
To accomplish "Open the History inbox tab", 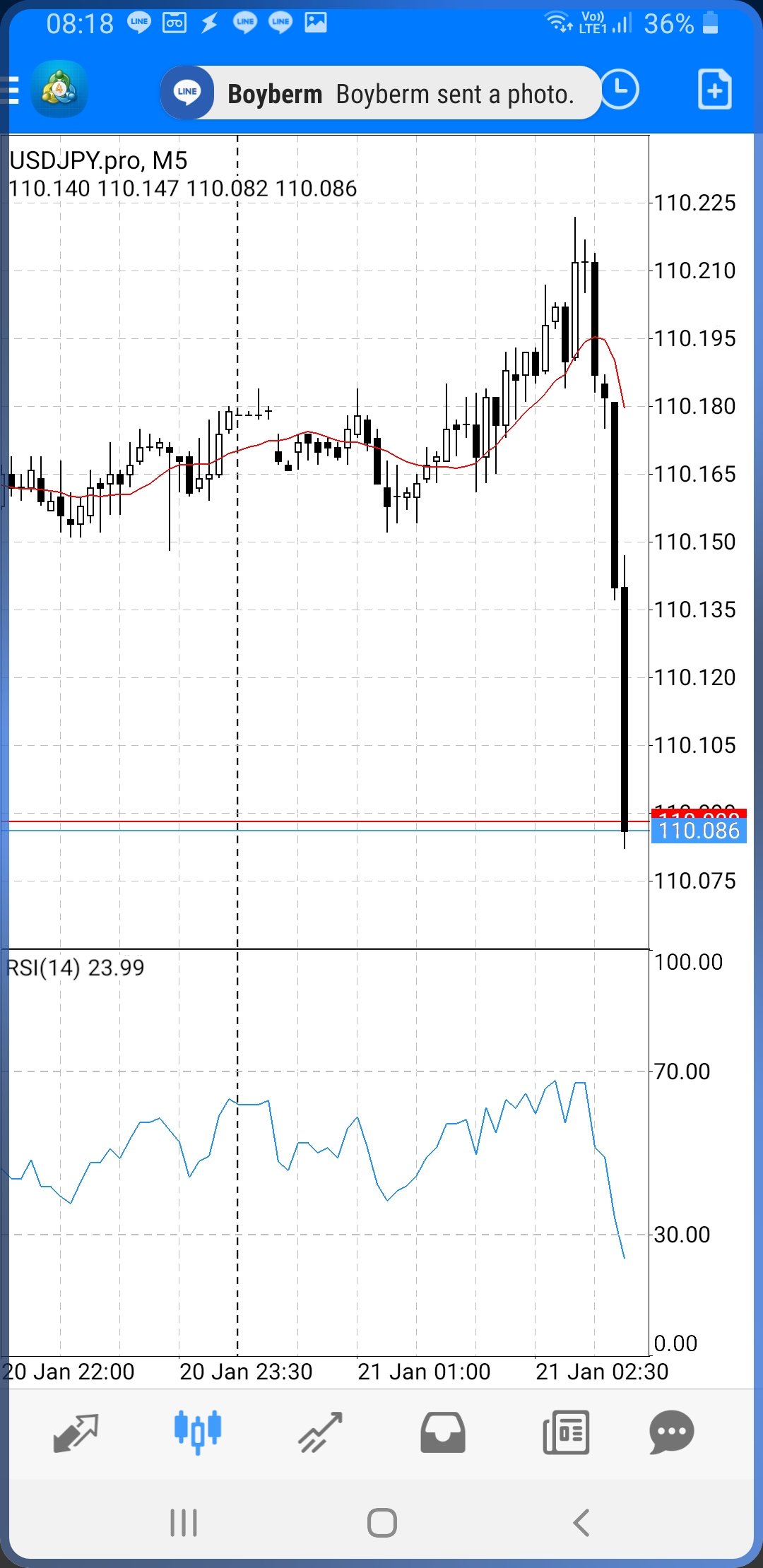I will pyautogui.click(x=443, y=1432).
